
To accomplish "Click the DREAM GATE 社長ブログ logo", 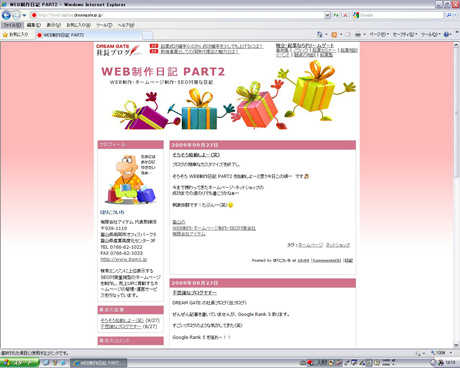I will (118, 50).
